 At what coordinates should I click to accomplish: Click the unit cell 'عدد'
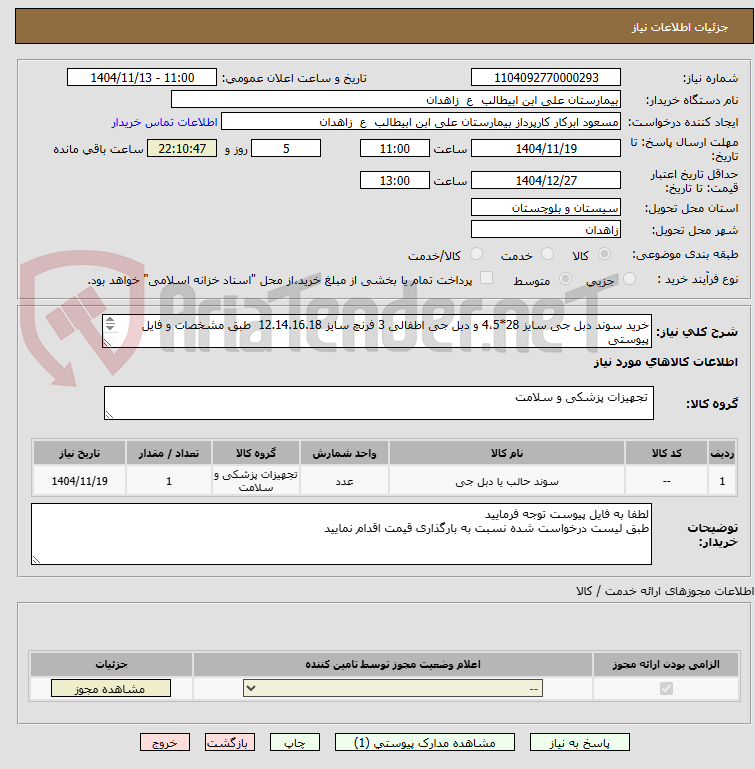point(344,481)
